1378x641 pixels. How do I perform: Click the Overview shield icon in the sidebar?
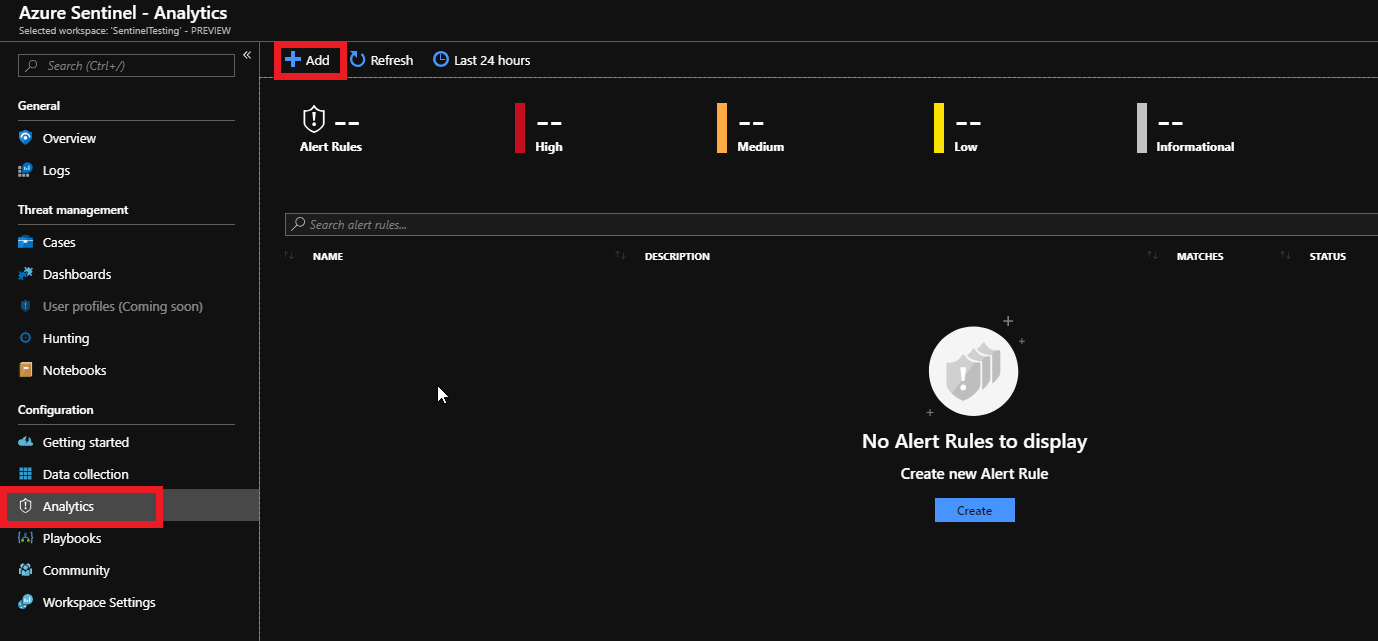tap(26, 138)
